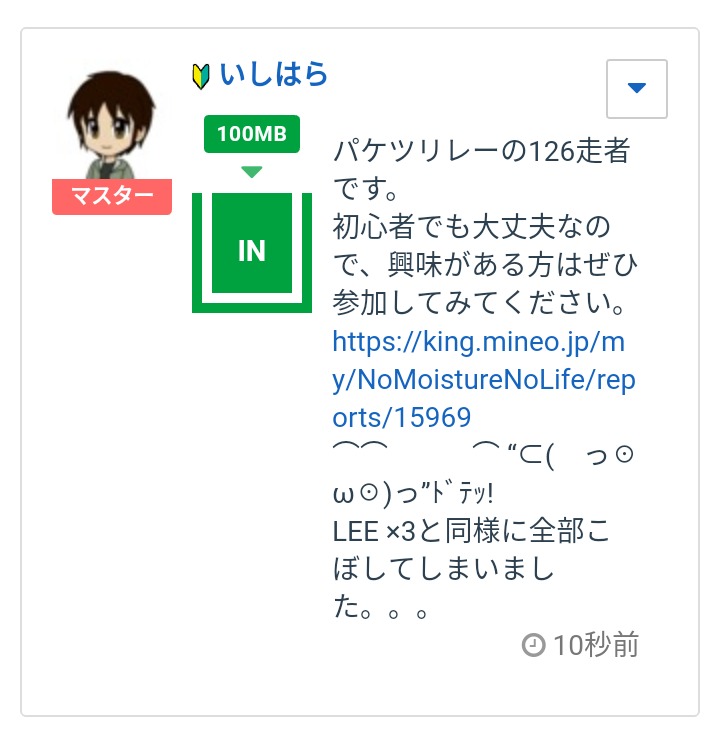Select the green 100MB label
720x736 pixels.
(252, 134)
